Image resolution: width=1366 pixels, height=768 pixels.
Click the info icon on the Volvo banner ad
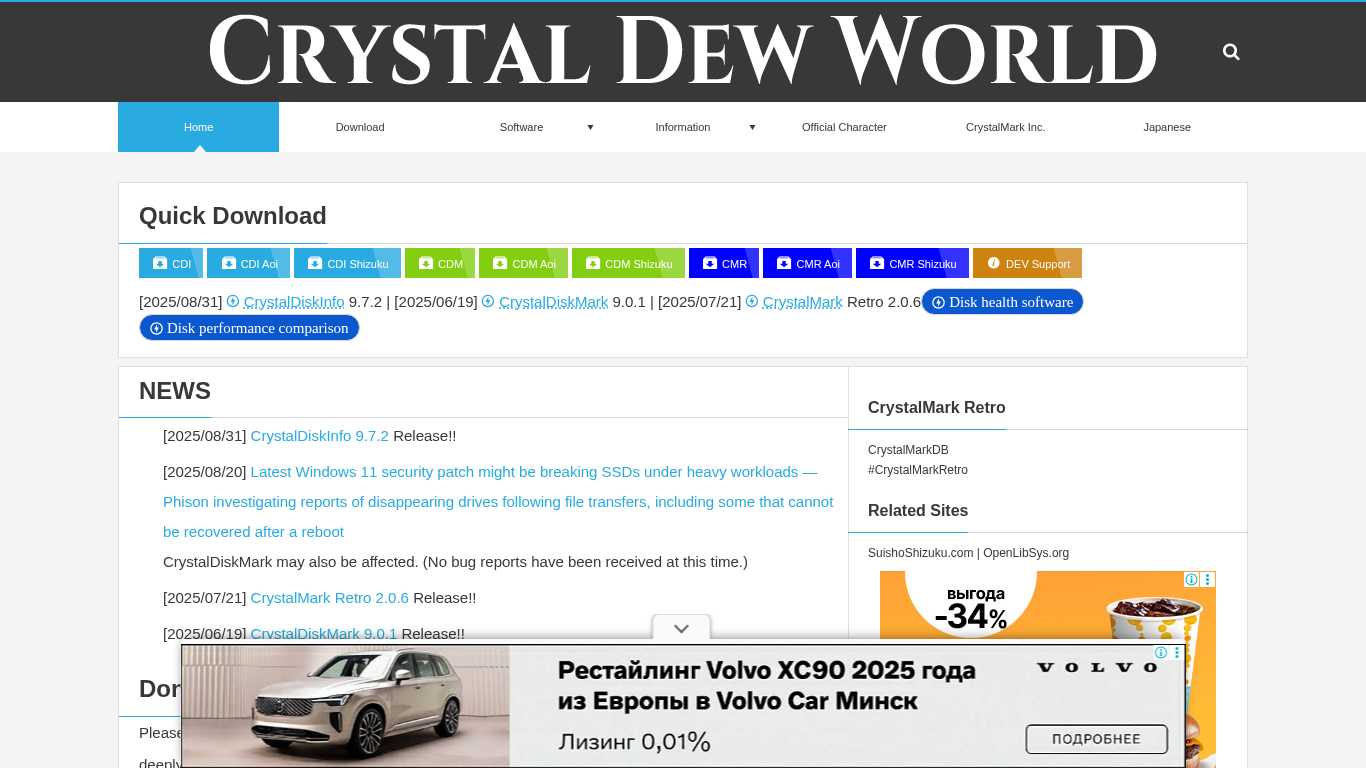click(1161, 653)
